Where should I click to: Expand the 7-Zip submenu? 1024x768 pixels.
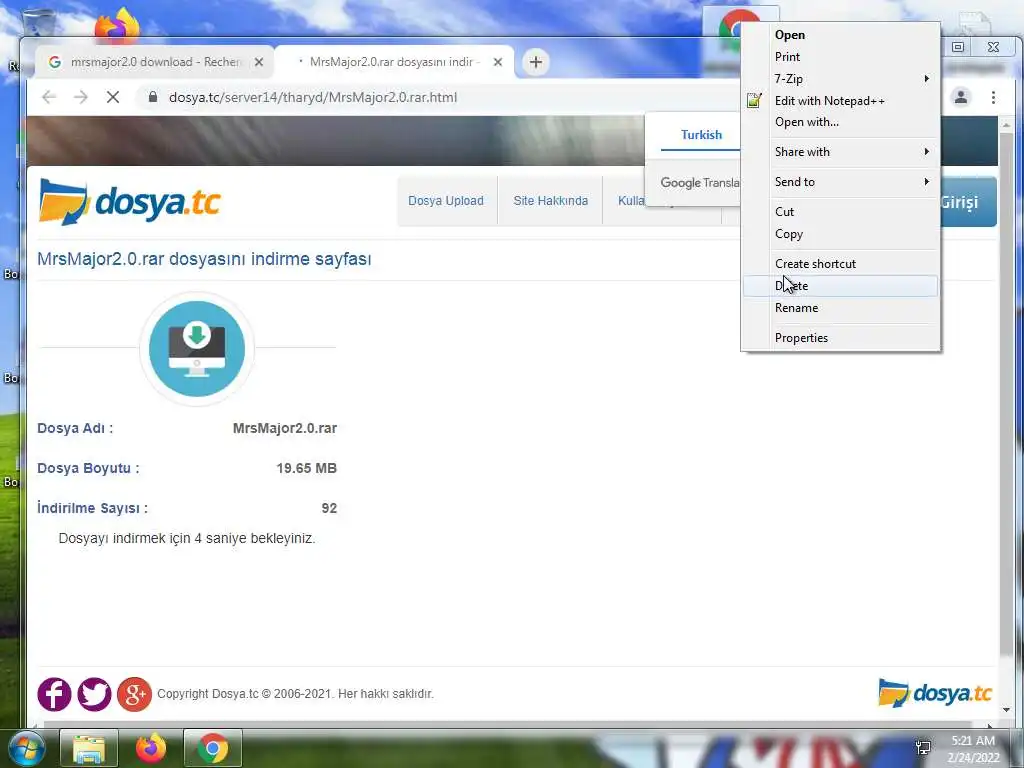pos(840,78)
